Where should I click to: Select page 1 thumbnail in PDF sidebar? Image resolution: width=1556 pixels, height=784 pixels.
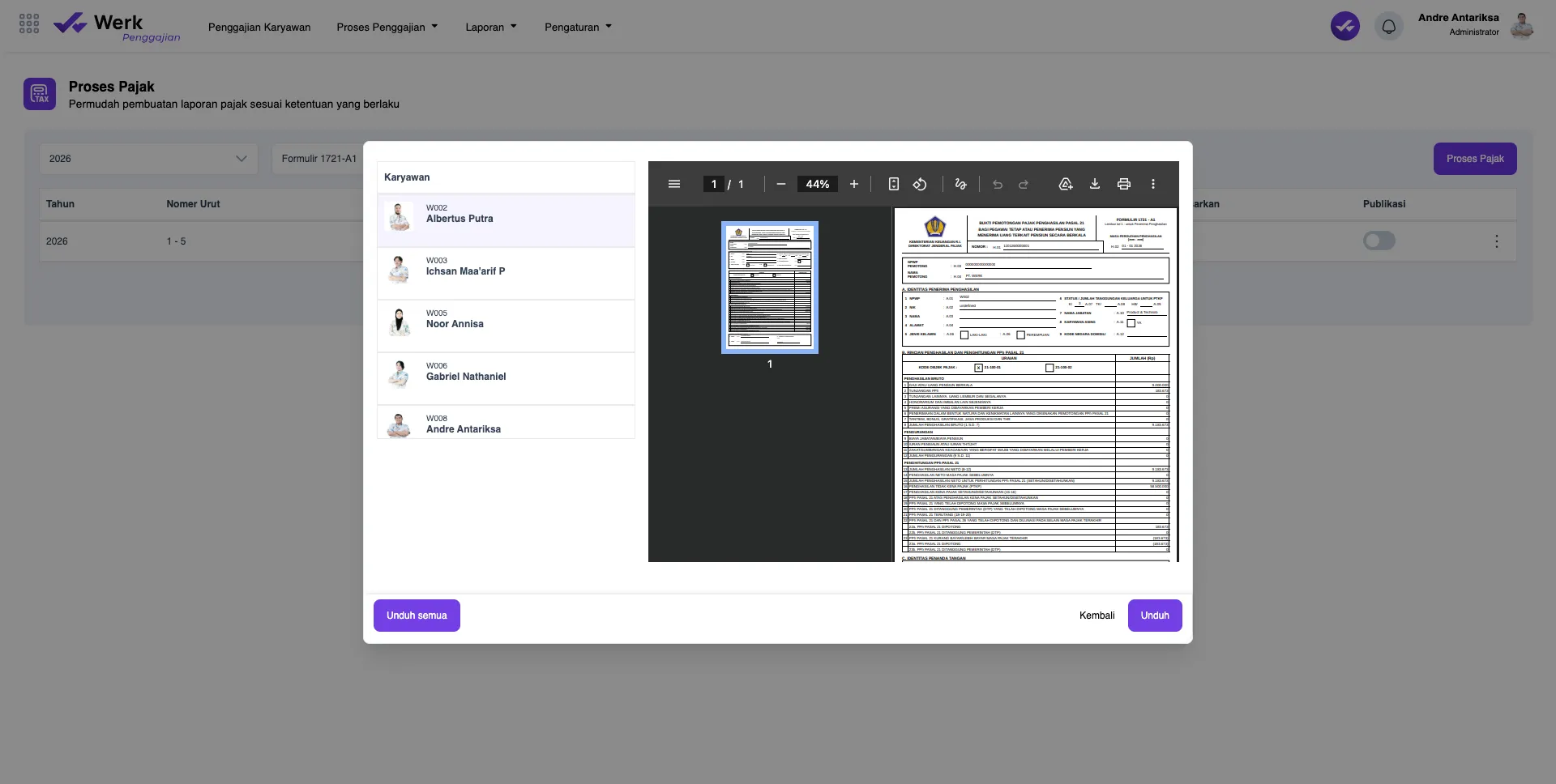[769, 288]
